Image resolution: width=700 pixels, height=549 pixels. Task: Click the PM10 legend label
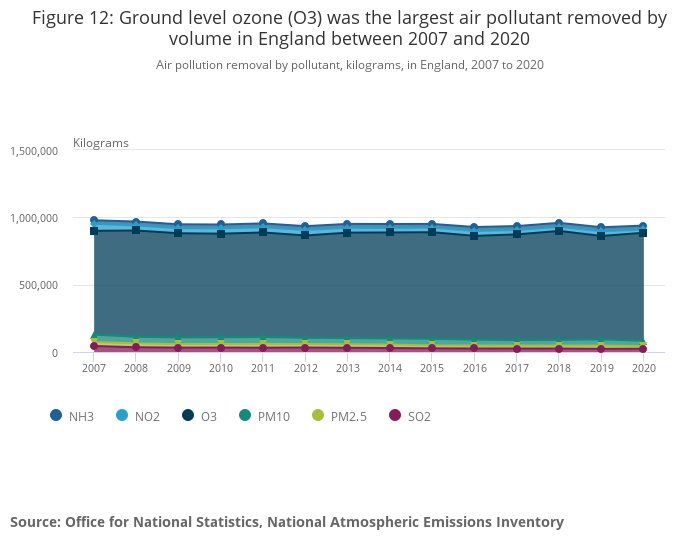click(272, 416)
